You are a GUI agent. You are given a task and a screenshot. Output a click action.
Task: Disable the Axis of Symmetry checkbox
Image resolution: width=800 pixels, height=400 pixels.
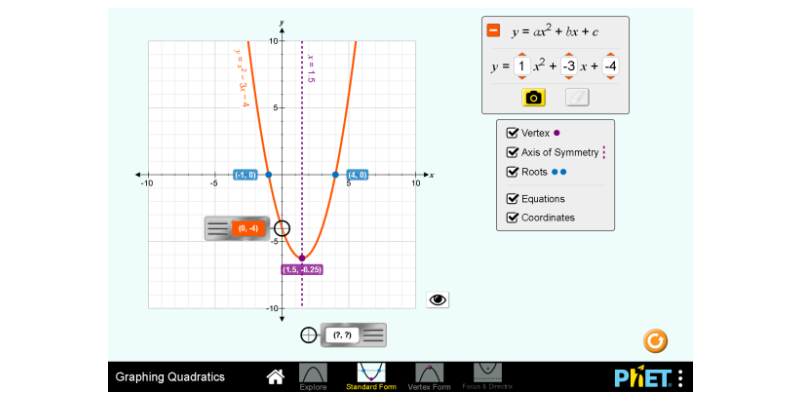(513, 153)
